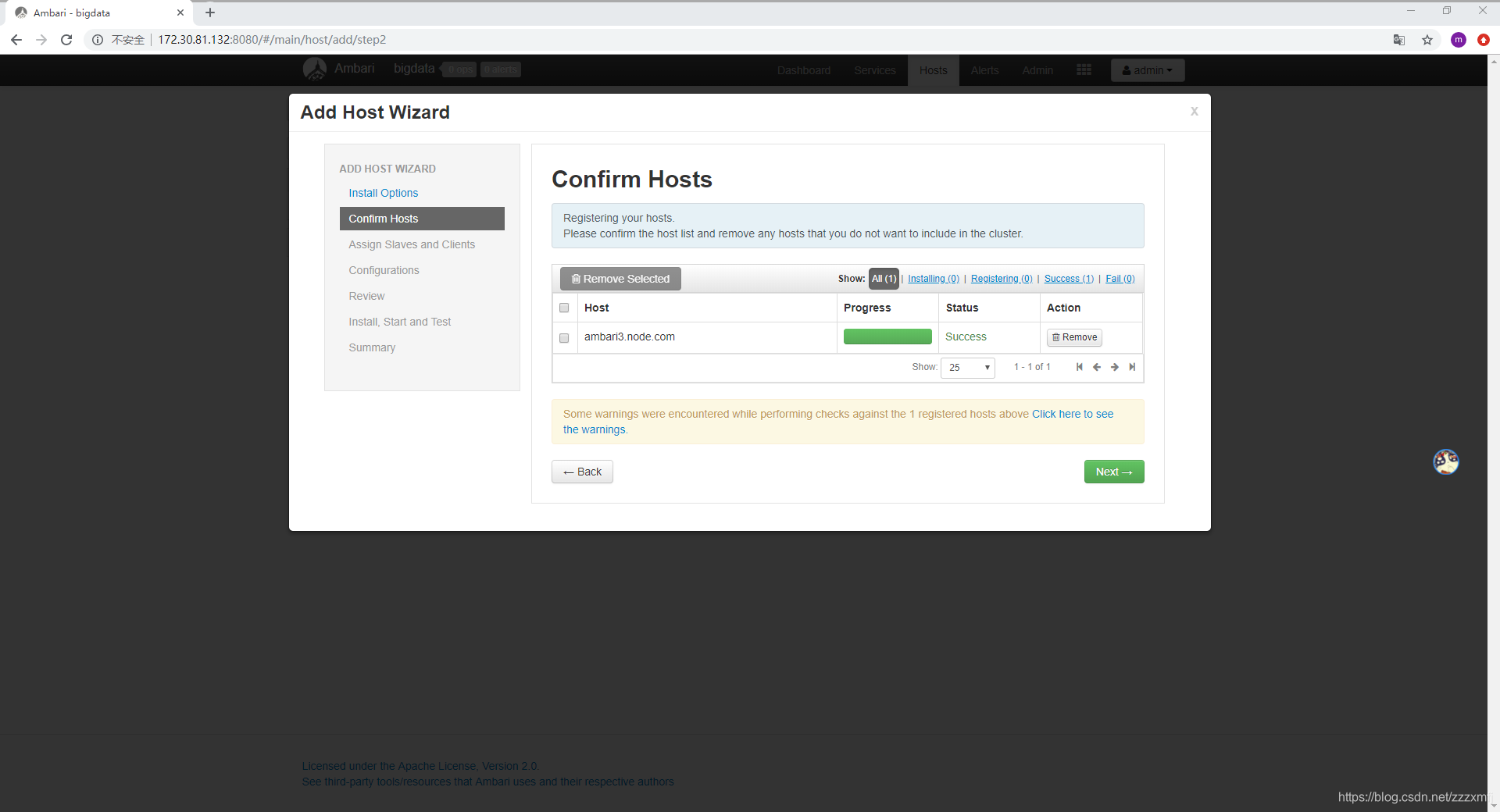Go to previous page of hosts table
This screenshot has height=812, width=1500.
click(1097, 367)
